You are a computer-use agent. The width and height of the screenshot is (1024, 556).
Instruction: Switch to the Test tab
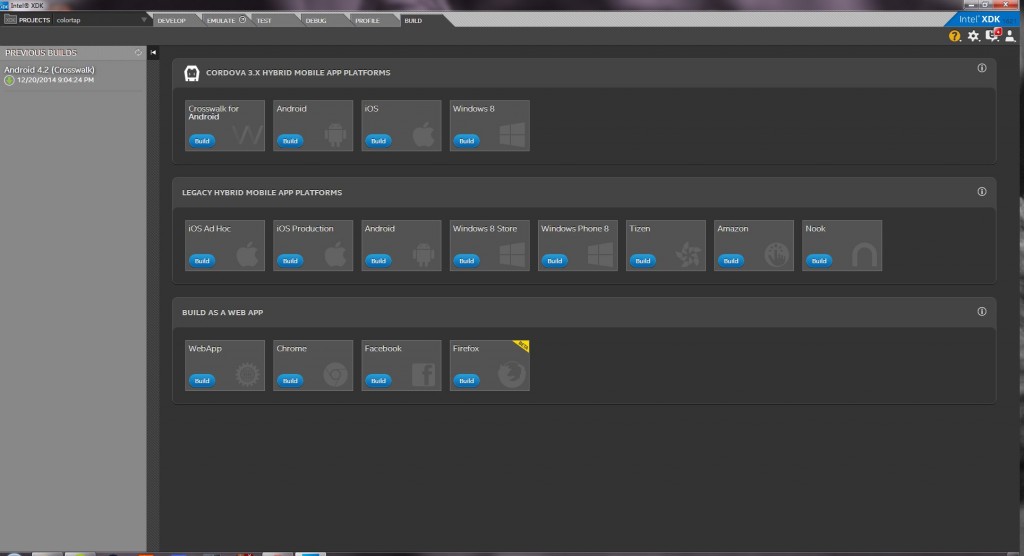click(264, 20)
